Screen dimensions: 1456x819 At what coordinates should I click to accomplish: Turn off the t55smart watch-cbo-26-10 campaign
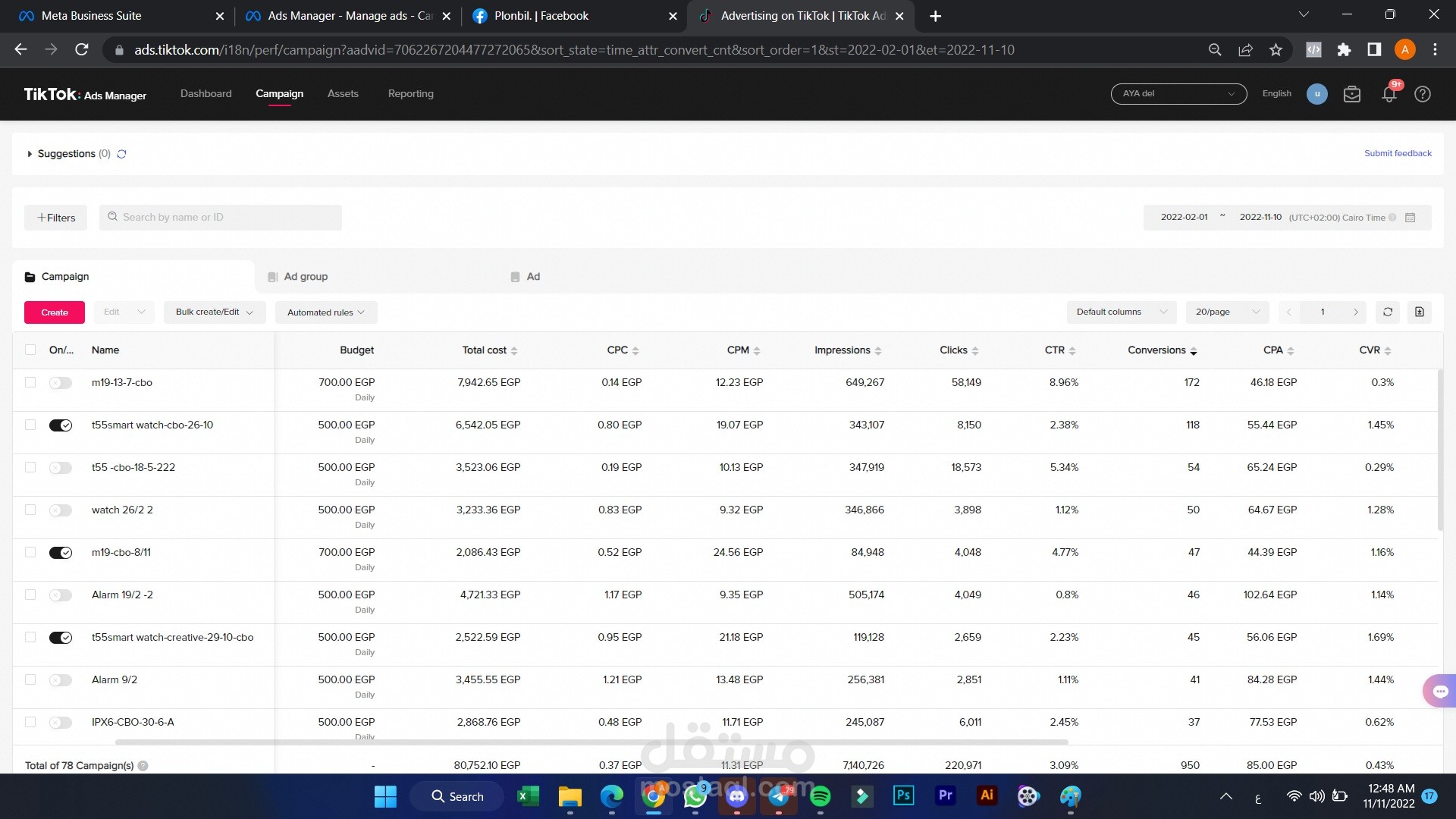click(x=61, y=425)
